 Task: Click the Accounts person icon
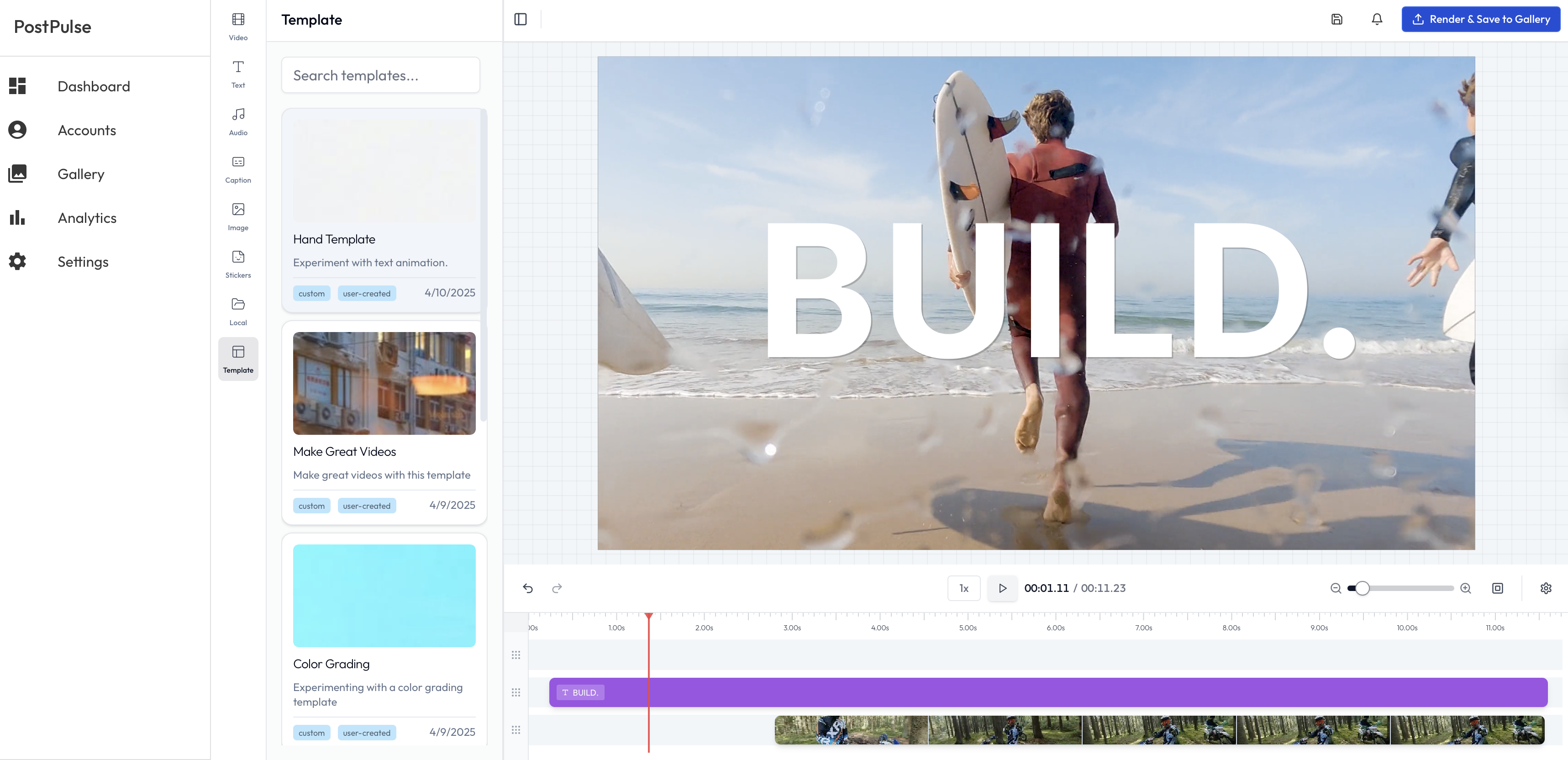18,130
